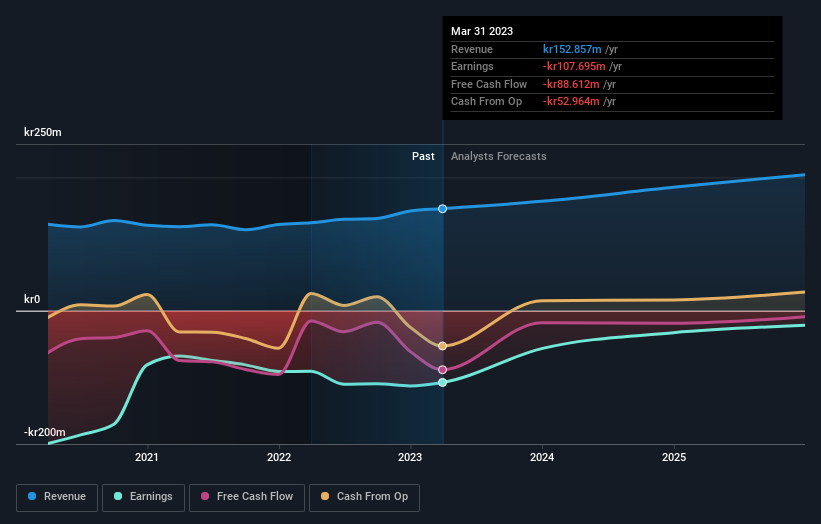Click the Free Cash Flow row label in tooltip
The width and height of the screenshot is (821, 524).
(x=489, y=84)
